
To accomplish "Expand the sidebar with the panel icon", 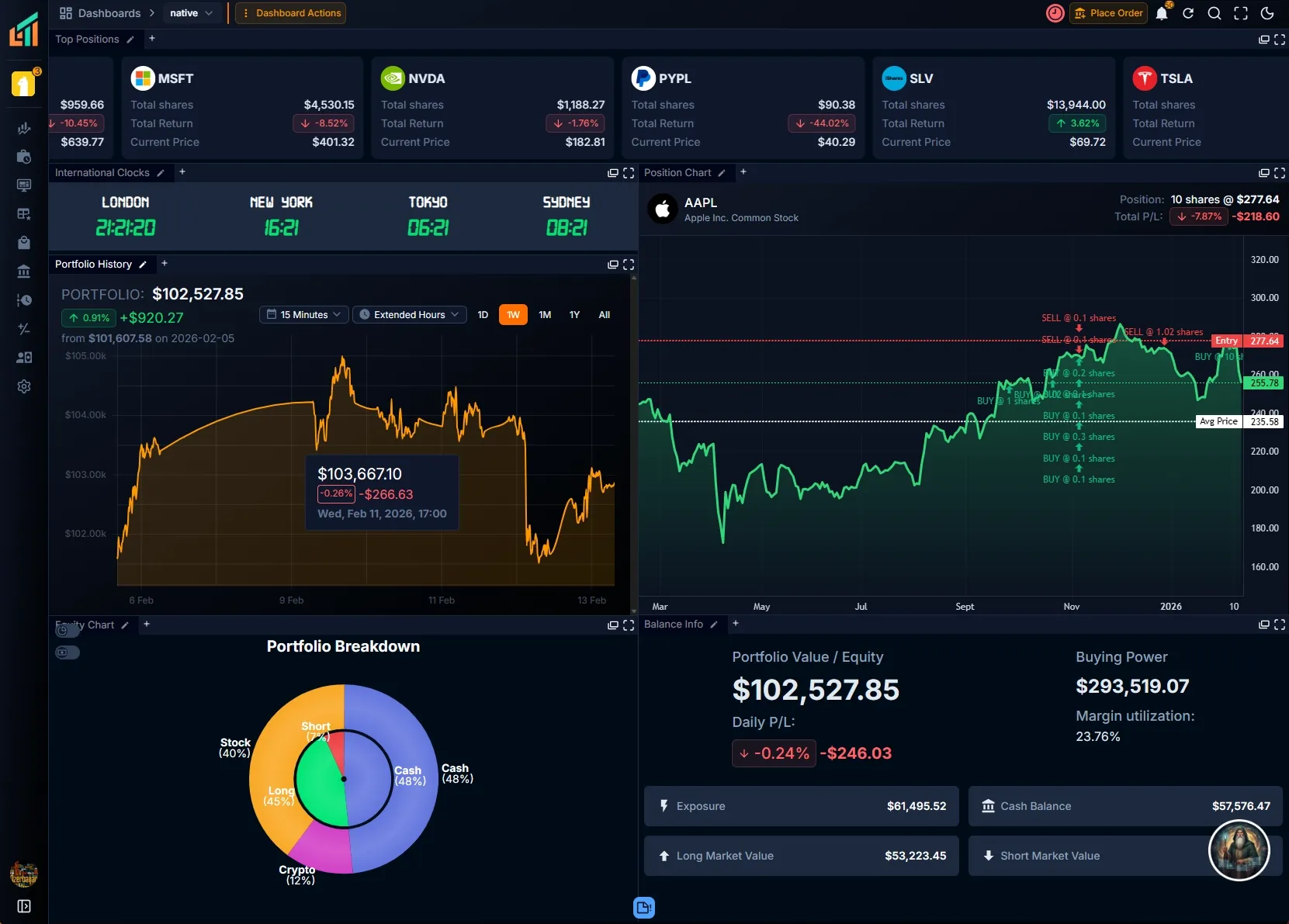I will [x=24, y=906].
